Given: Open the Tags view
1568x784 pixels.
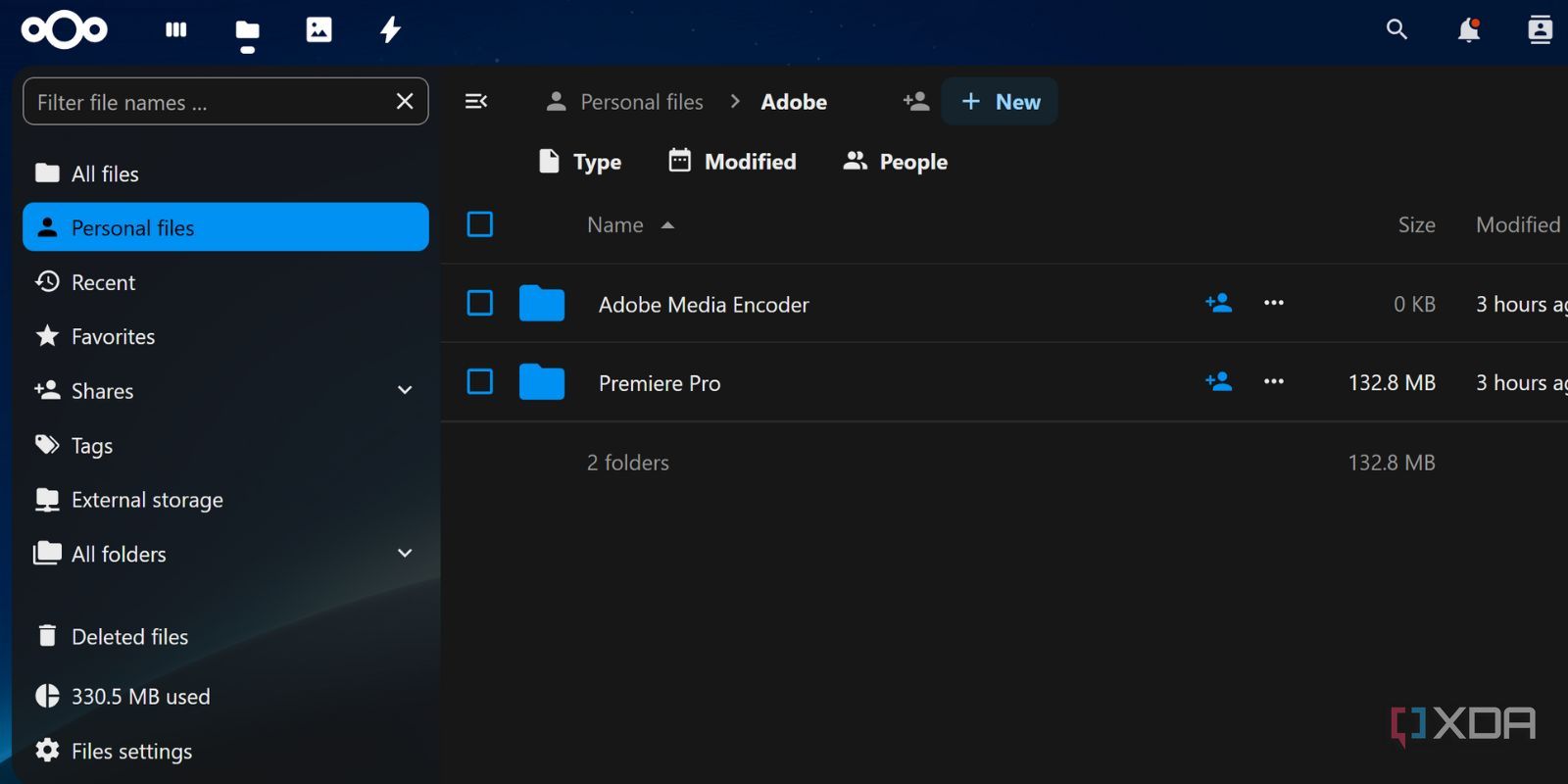Looking at the screenshot, I should (x=225, y=445).
